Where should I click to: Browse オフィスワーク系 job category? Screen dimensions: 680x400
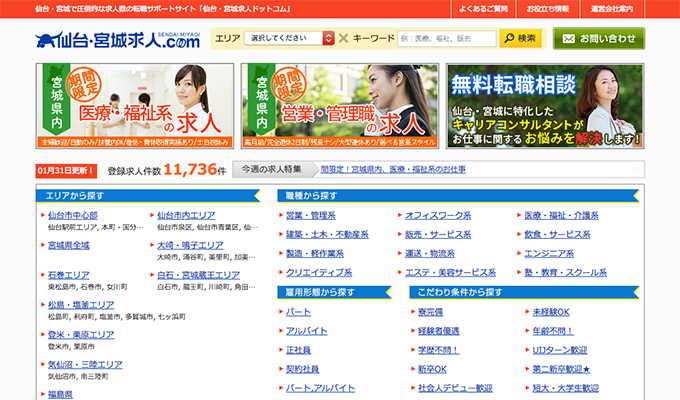pos(438,215)
